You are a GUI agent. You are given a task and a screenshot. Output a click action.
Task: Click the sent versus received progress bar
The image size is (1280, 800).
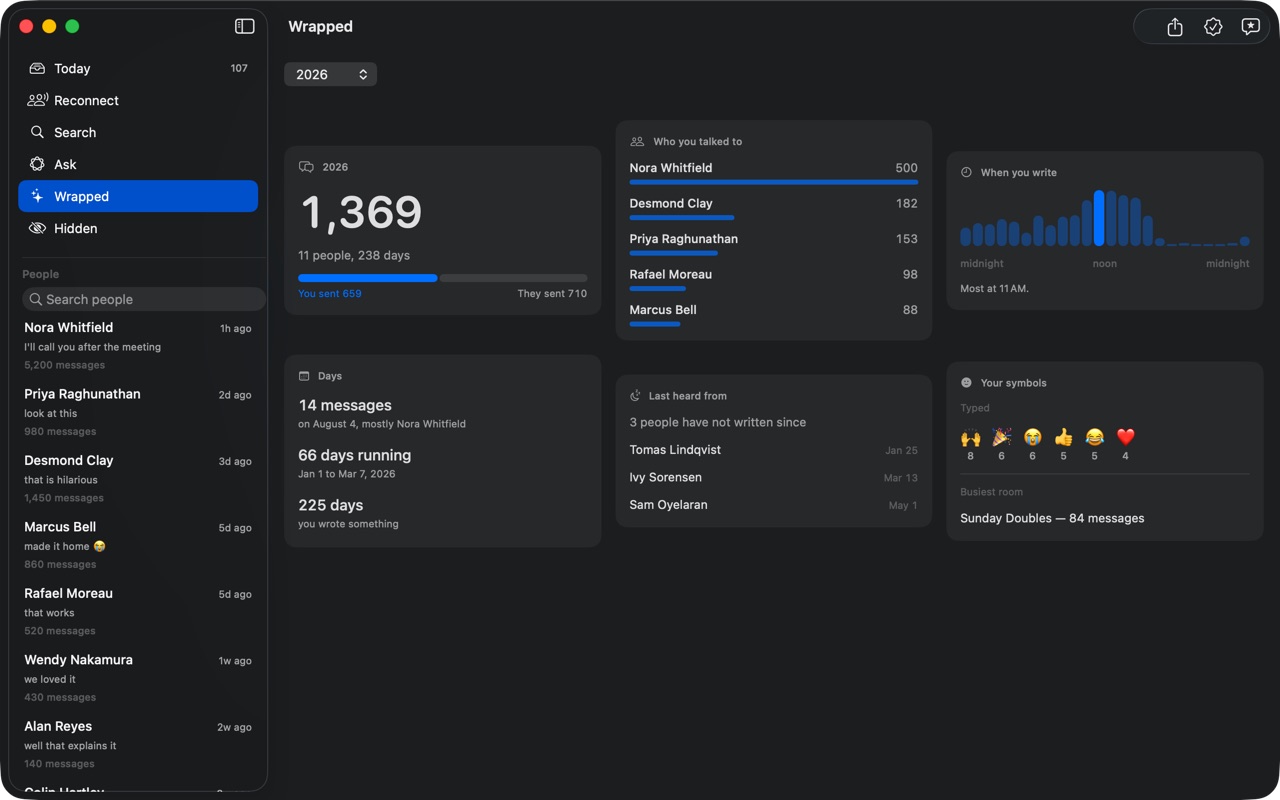click(443, 278)
